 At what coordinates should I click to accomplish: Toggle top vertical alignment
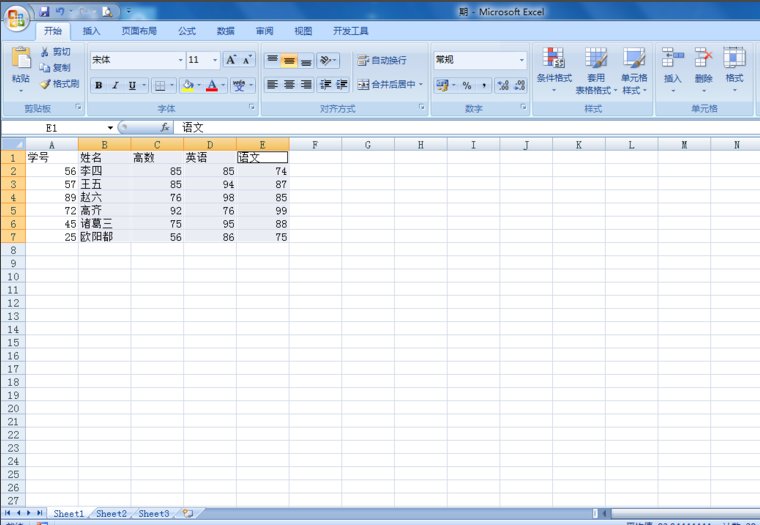click(272, 61)
